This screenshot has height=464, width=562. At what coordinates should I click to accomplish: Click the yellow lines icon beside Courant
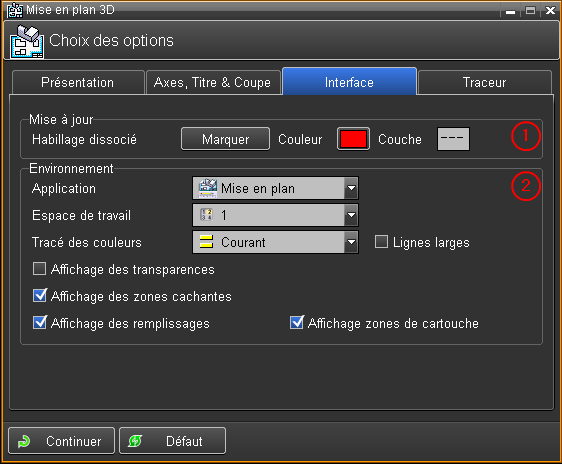pyautogui.click(x=206, y=242)
